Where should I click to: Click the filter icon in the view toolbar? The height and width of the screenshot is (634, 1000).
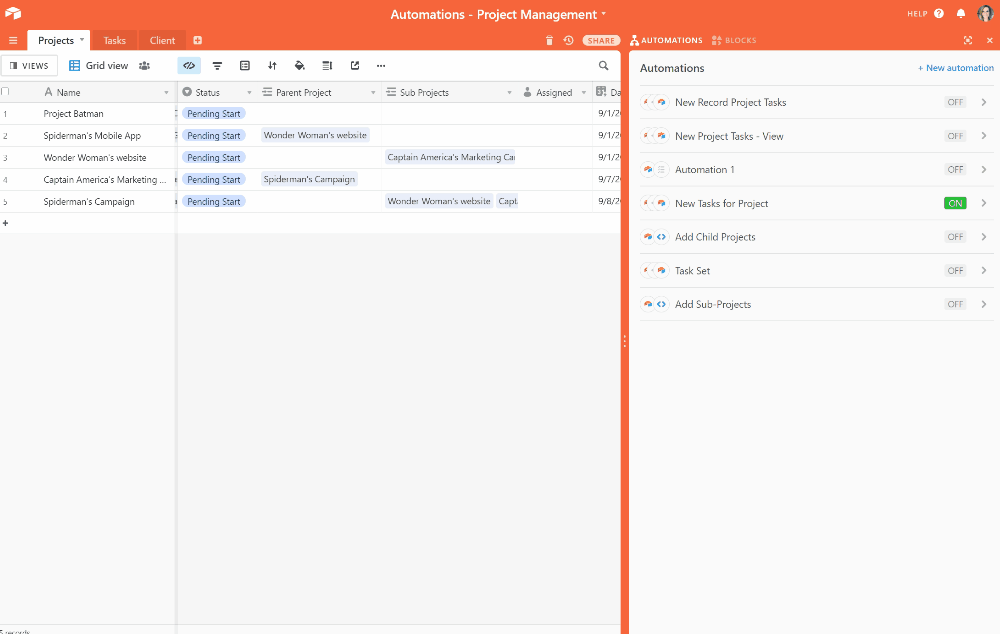217,66
